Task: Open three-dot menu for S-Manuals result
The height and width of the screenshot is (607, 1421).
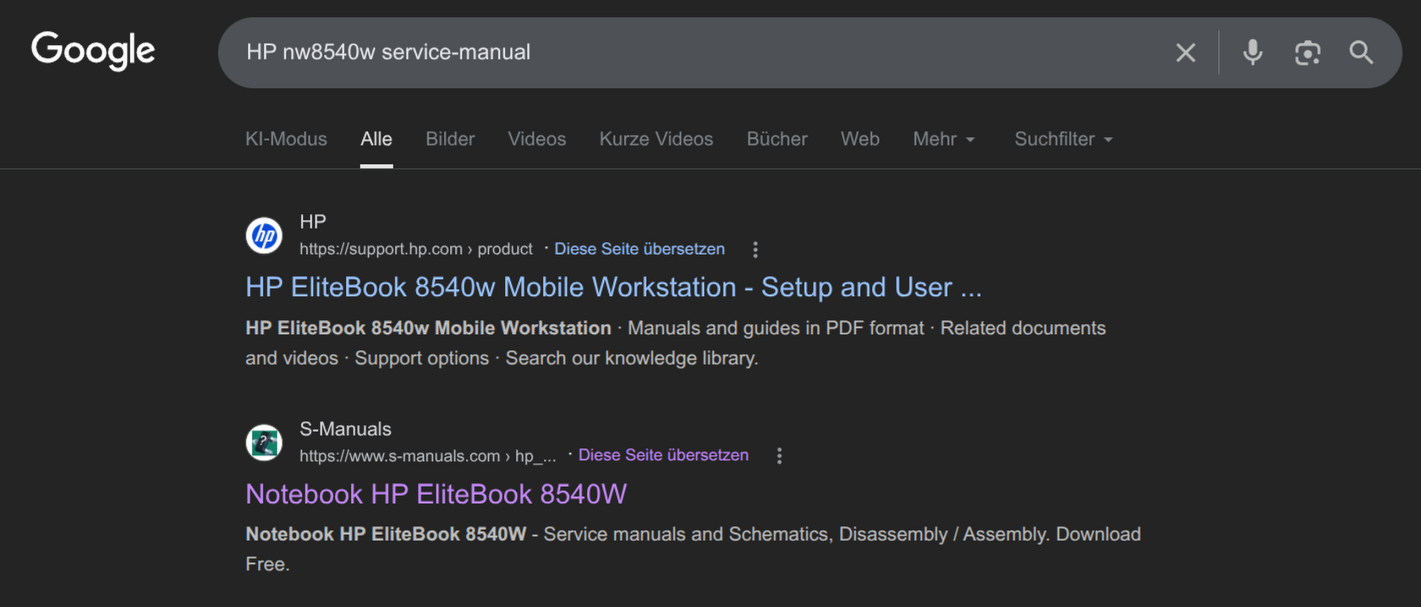Action: pos(779,456)
